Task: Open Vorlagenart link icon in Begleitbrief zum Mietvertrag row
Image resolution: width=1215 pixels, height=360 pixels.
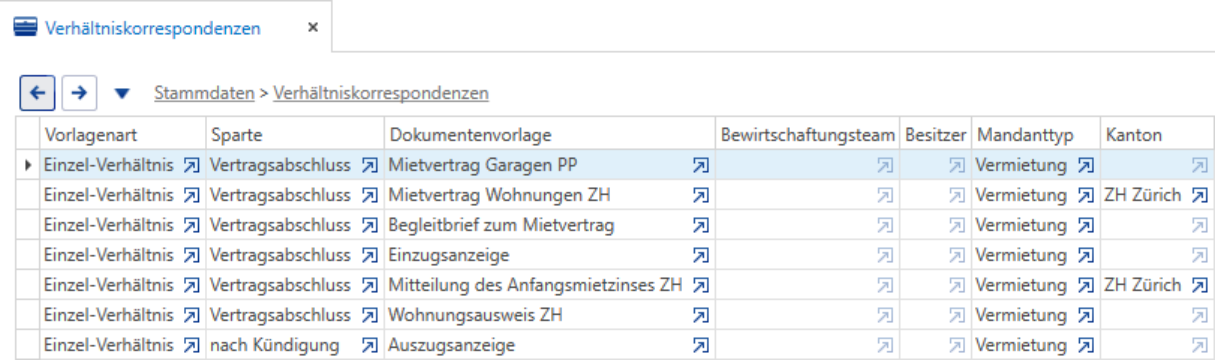Action: pyautogui.click(x=193, y=225)
